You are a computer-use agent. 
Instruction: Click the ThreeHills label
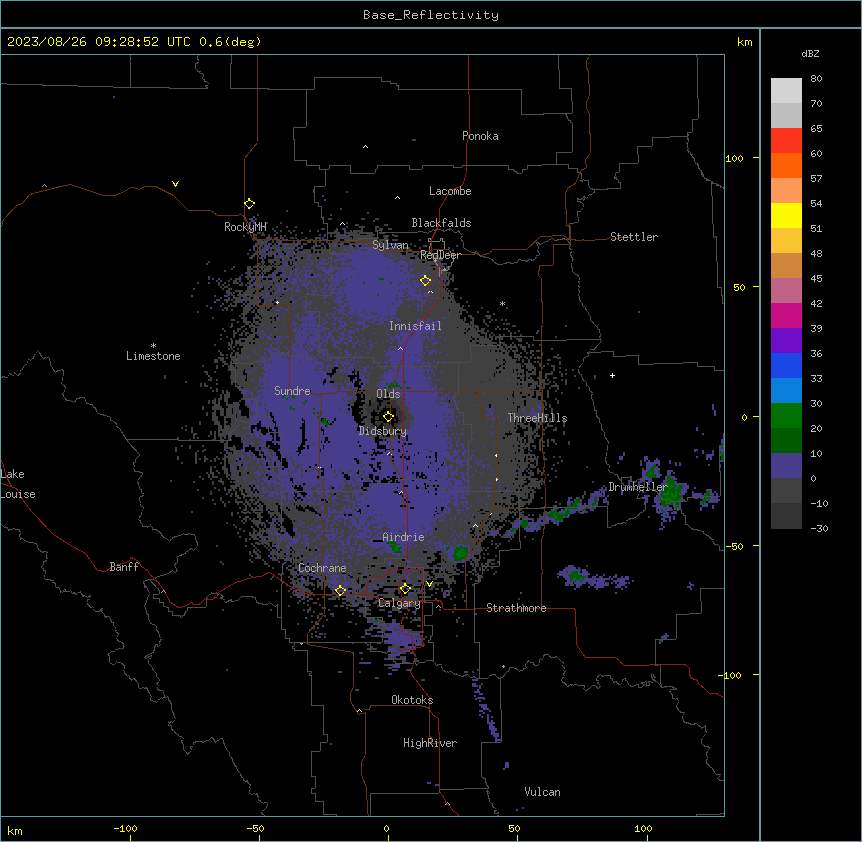(537, 418)
